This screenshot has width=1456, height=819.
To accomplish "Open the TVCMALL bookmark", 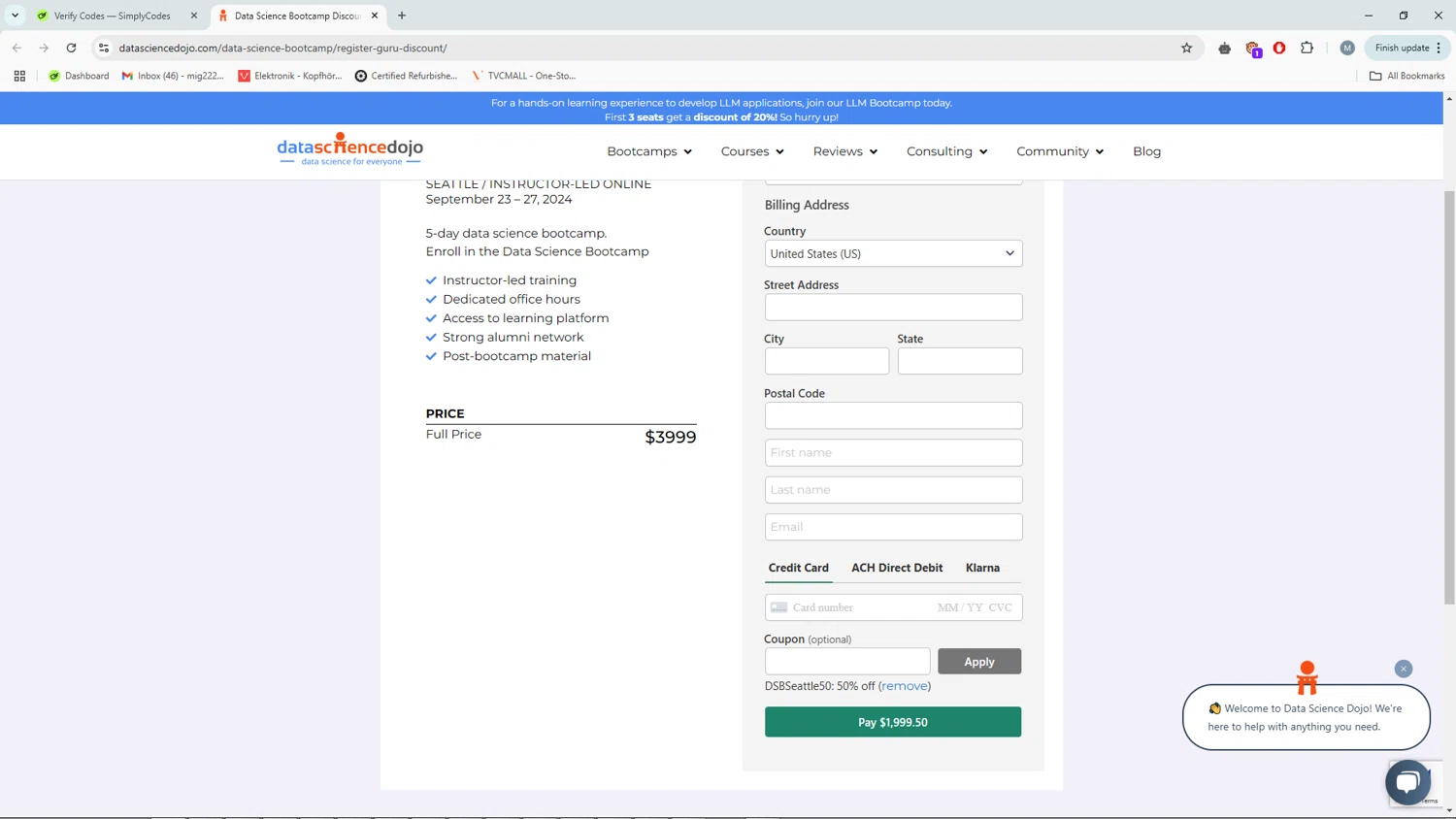I will pyautogui.click(x=524, y=76).
